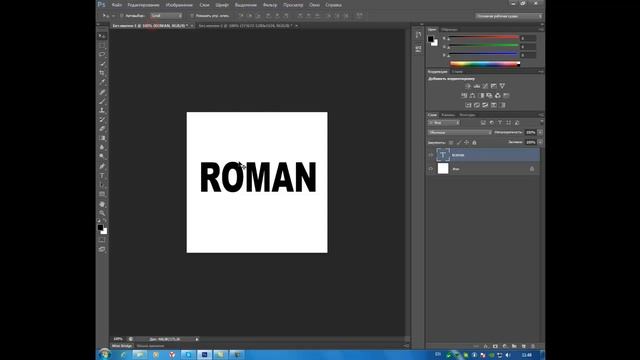The width and height of the screenshot is (640, 360).
Task: Open the Color panel flyout menu
Action: (541, 30)
